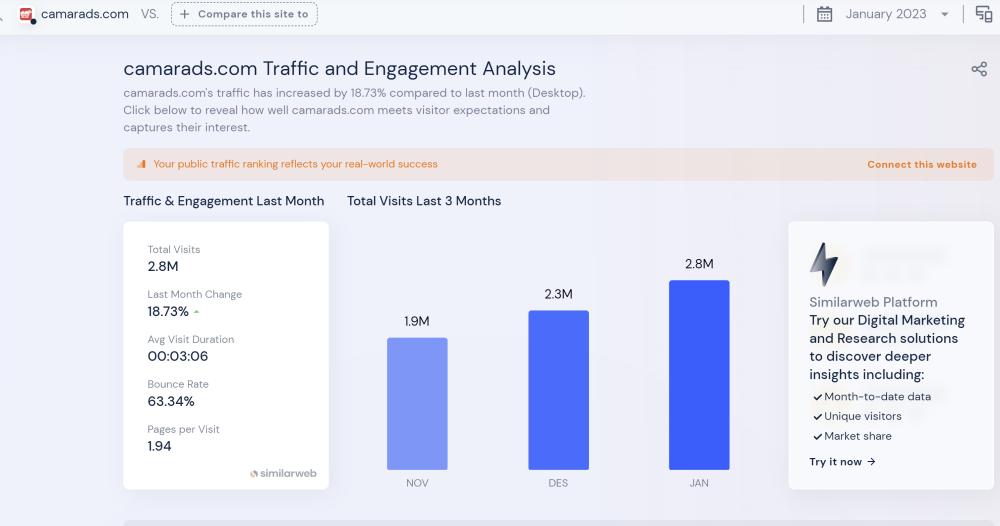Screen dimensions: 1000x526
Task: Click the Similarweb lightning bolt logo
Action: coord(824,265)
